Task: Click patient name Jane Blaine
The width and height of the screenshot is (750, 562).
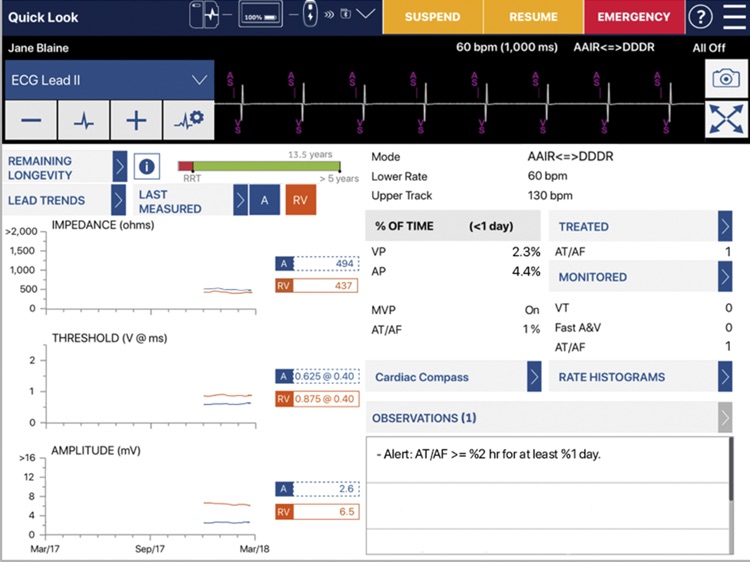Action: tap(38, 48)
